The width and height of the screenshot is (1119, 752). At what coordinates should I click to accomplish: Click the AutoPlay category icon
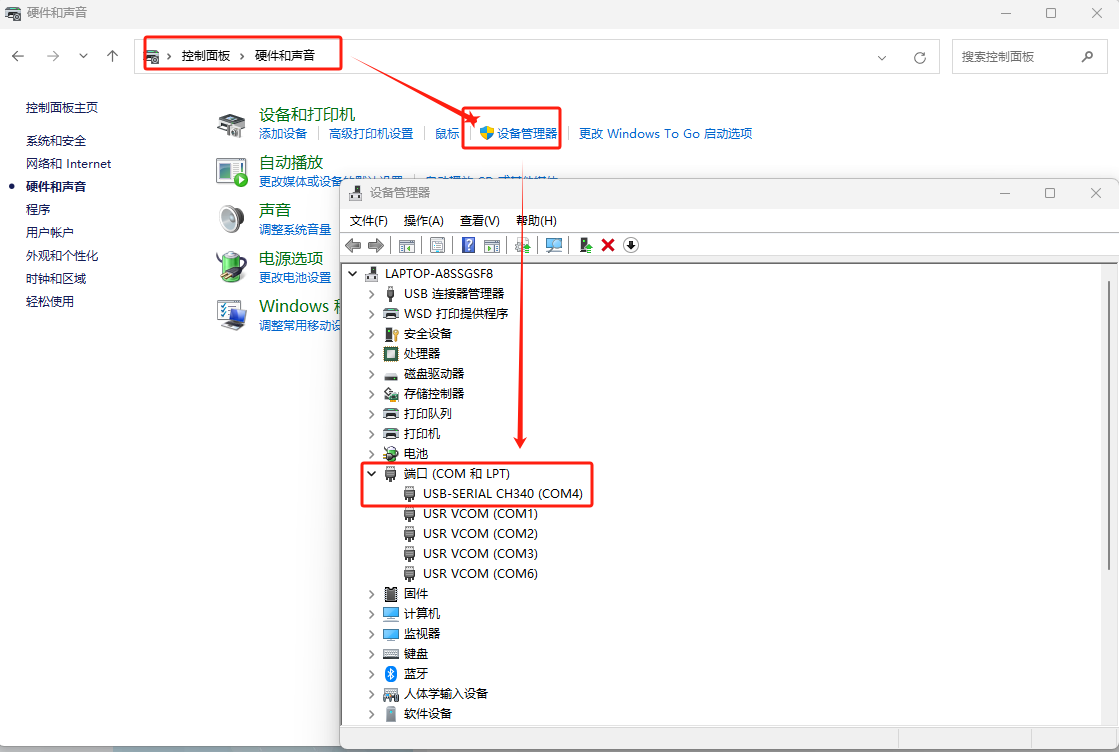pyautogui.click(x=231, y=172)
